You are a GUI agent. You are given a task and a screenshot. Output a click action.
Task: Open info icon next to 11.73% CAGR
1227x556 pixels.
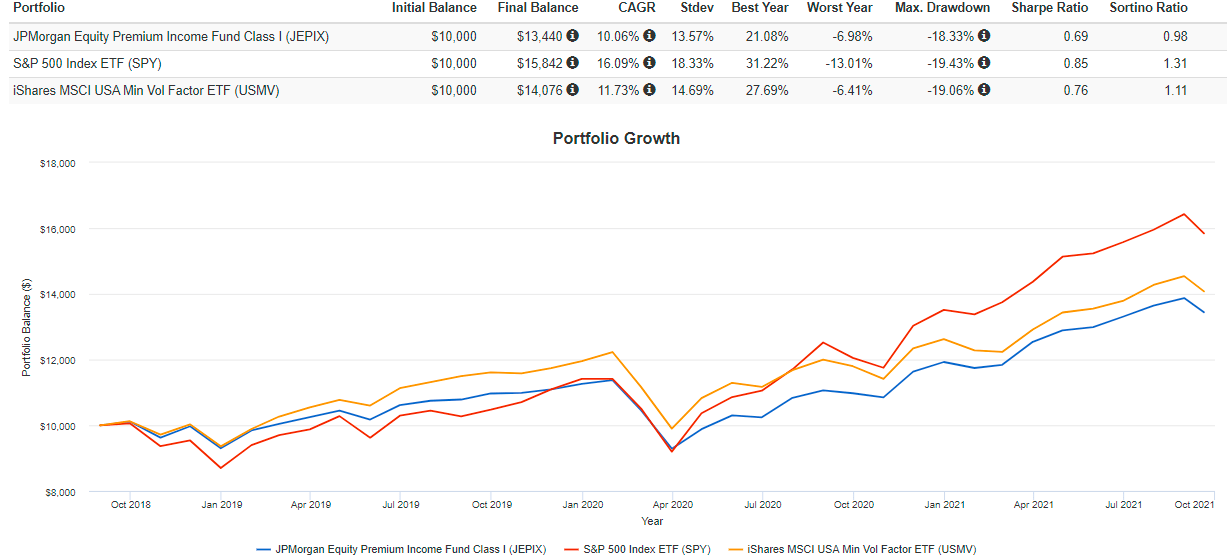(649, 90)
